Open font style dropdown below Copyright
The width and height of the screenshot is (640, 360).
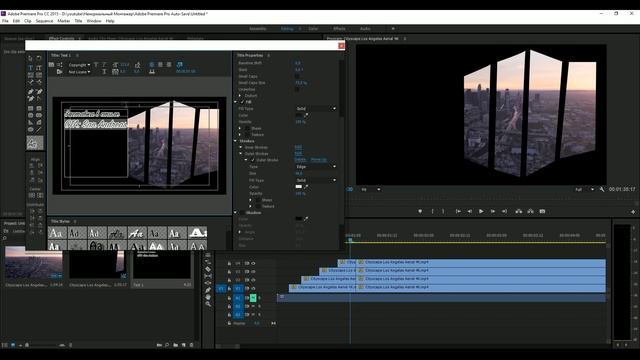pyautogui.click(x=79, y=72)
